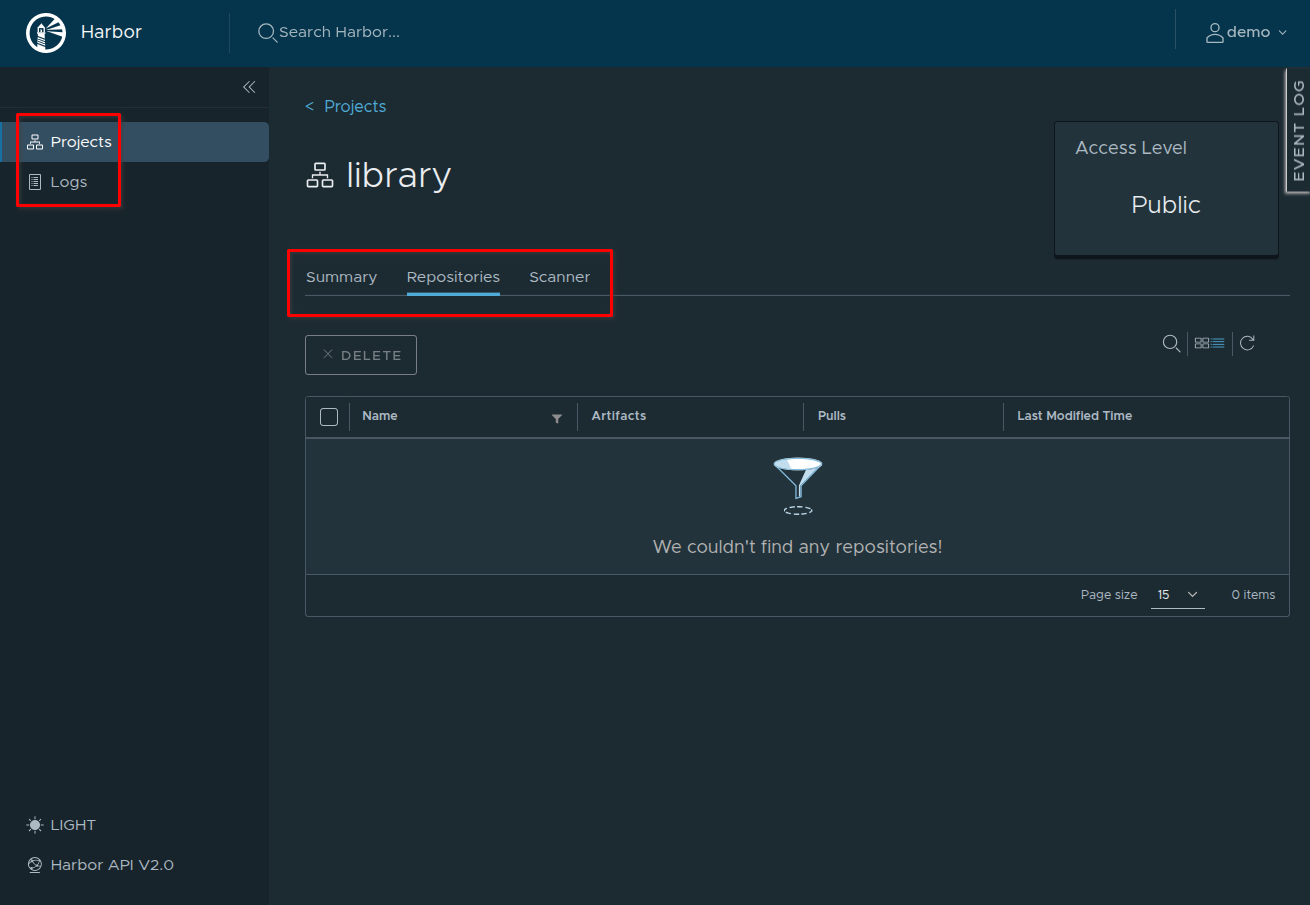Open the Scanner tab
This screenshot has width=1310, height=905.
(x=559, y=277)
